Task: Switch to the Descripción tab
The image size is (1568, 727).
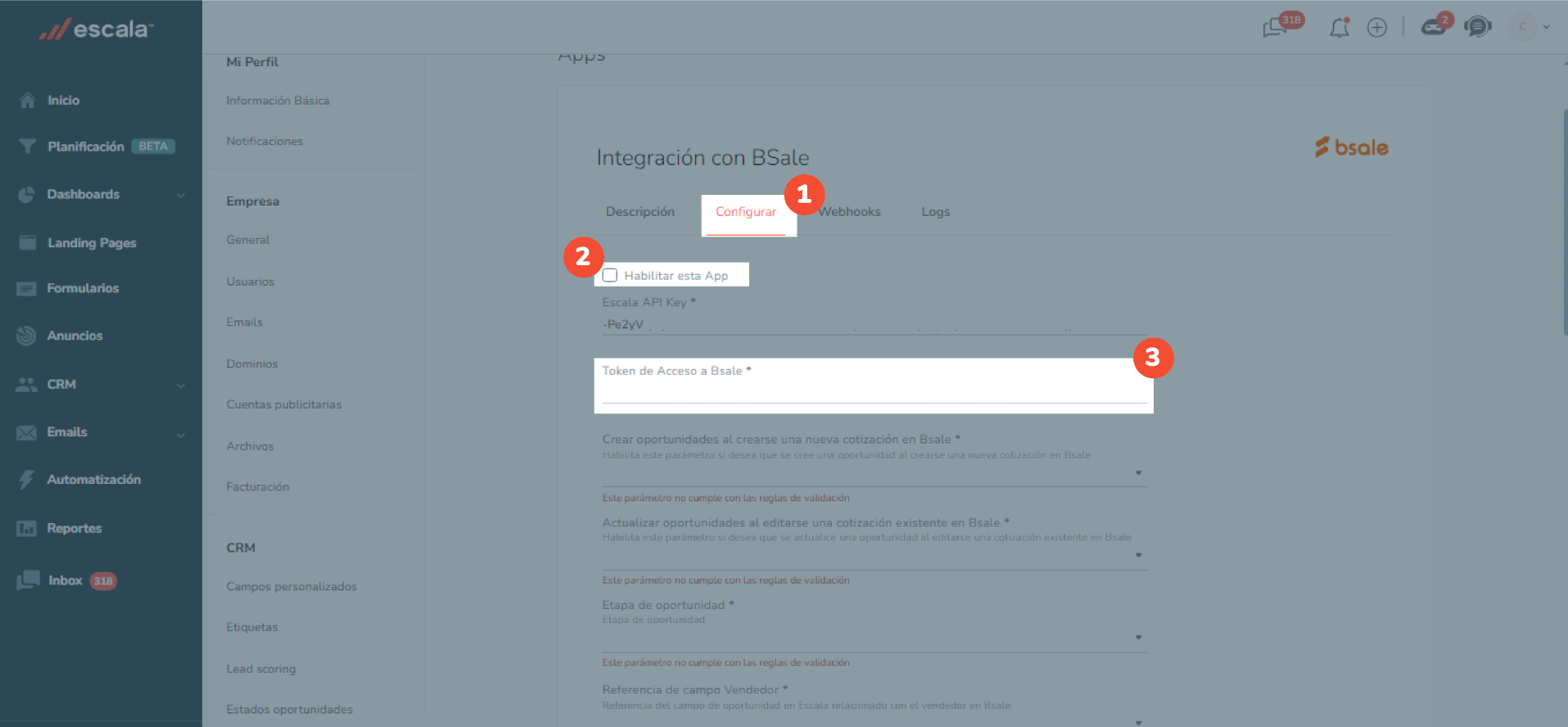Action: 640,211
